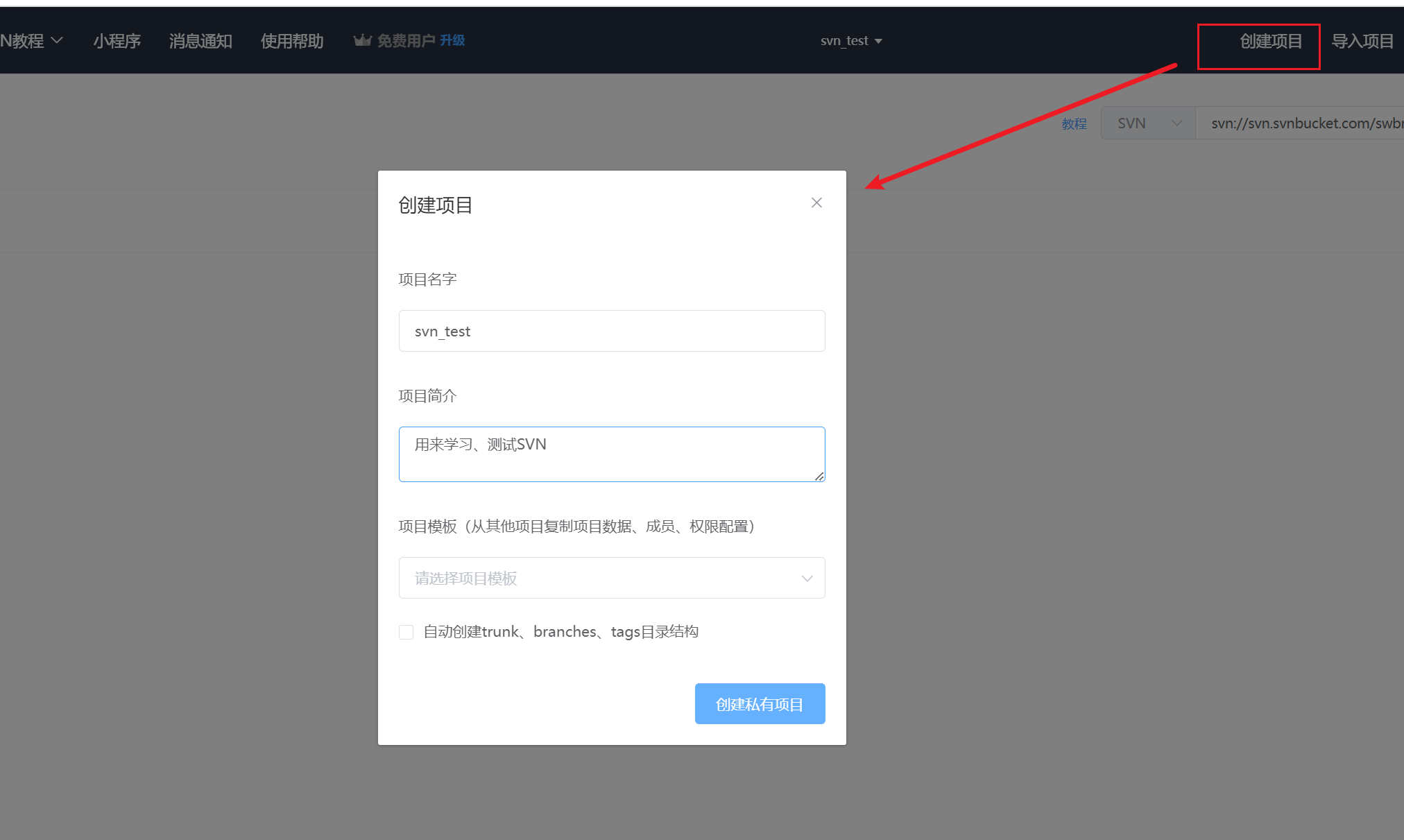The height and width of the screenshot is (840, 1404).
Task: Click into the 项目简介 description textarea
Action: (x=611, y=454)
